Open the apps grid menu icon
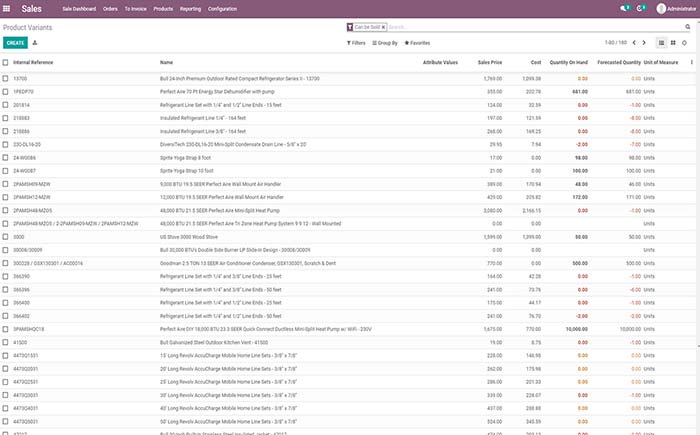700x435 pixels. 9,8
